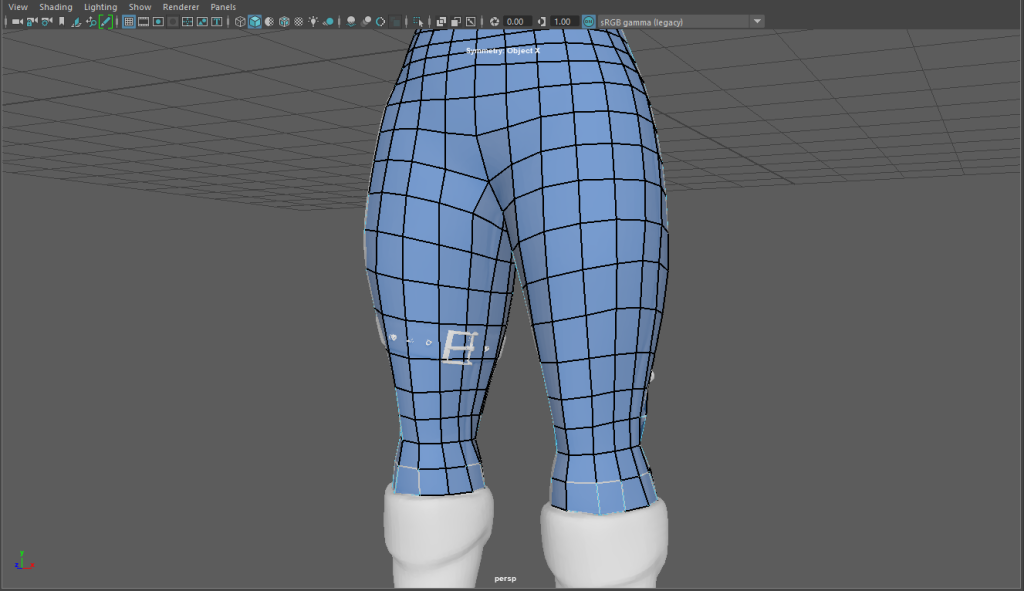Click the Exposure icon beside 0.00
The width and height of the screenshot is (1024, 591).
pyautogui.click(x=494, y=21)
